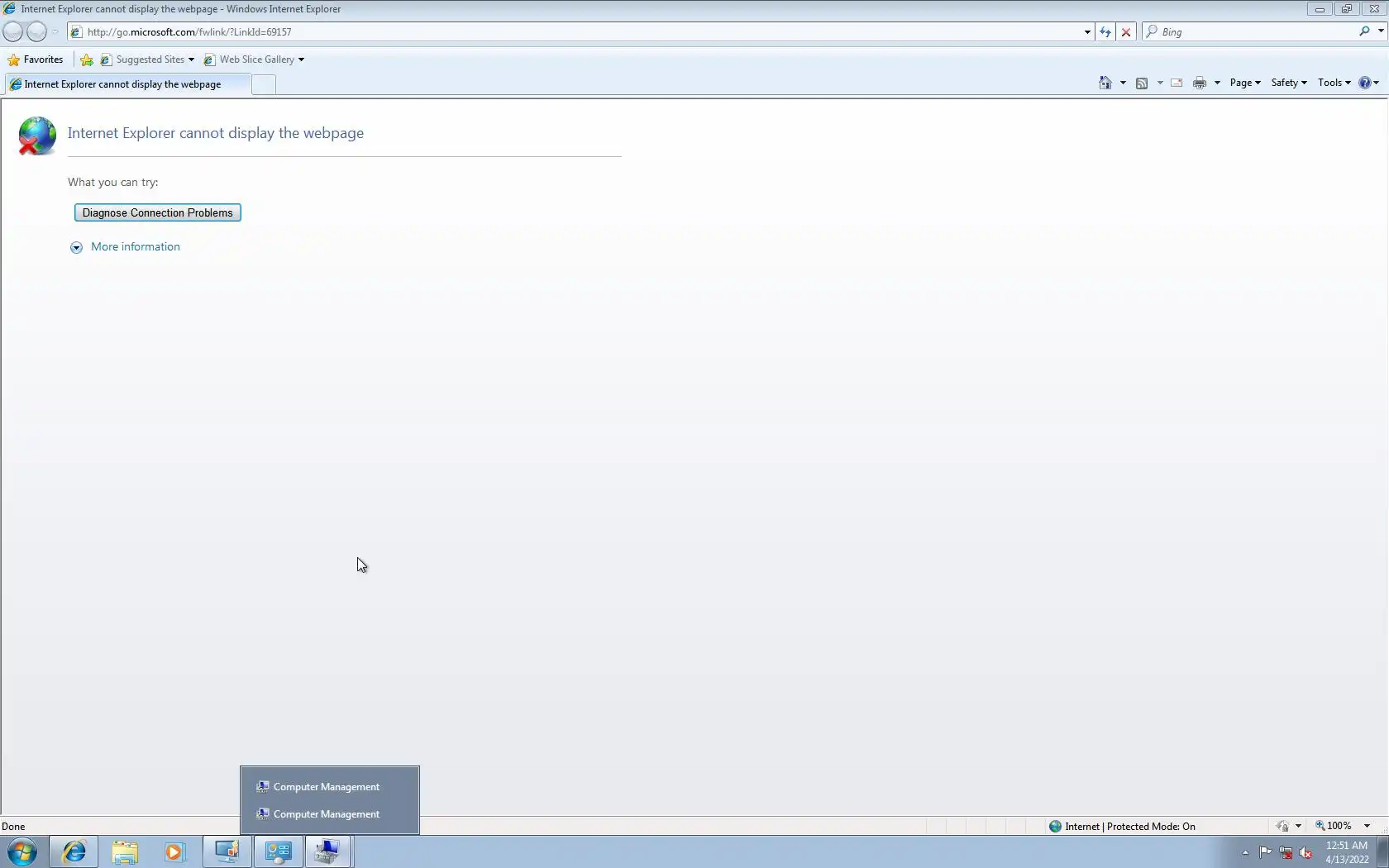Click the red Stop loading icon

(x=1126, y=31)
